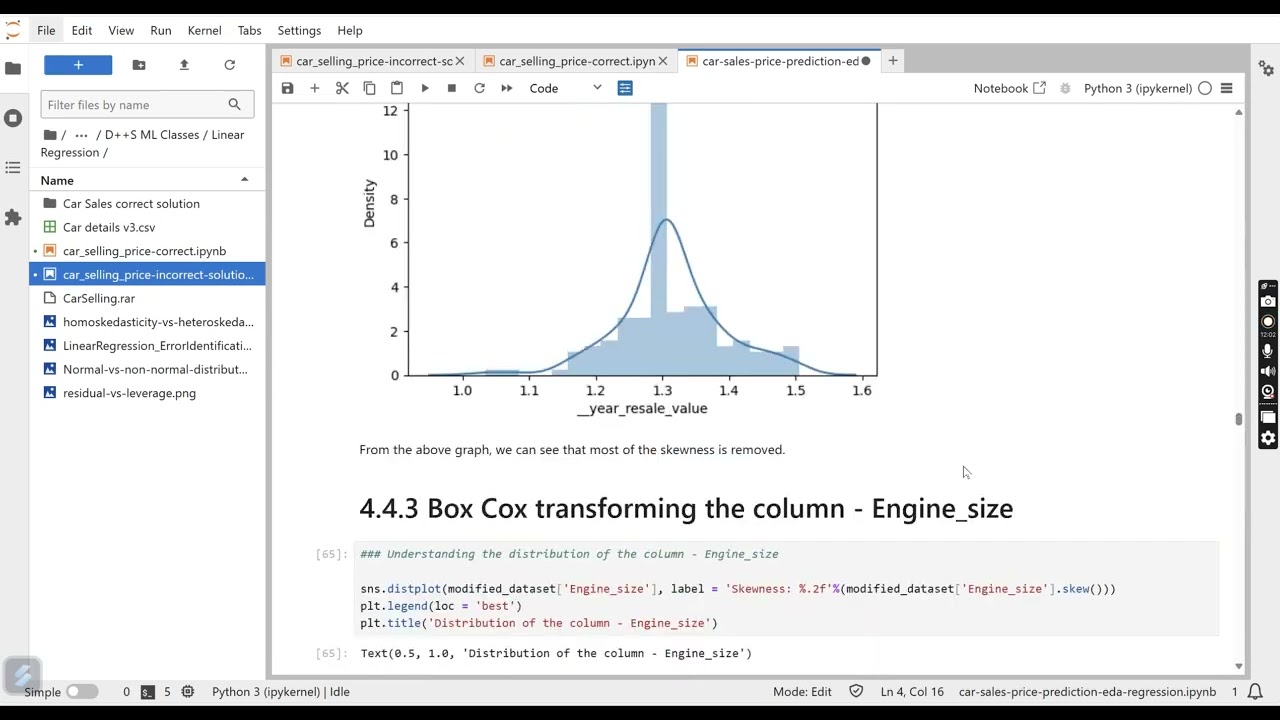Open the Edit menu
The image size is (1280, 720).
pos(82,30)
